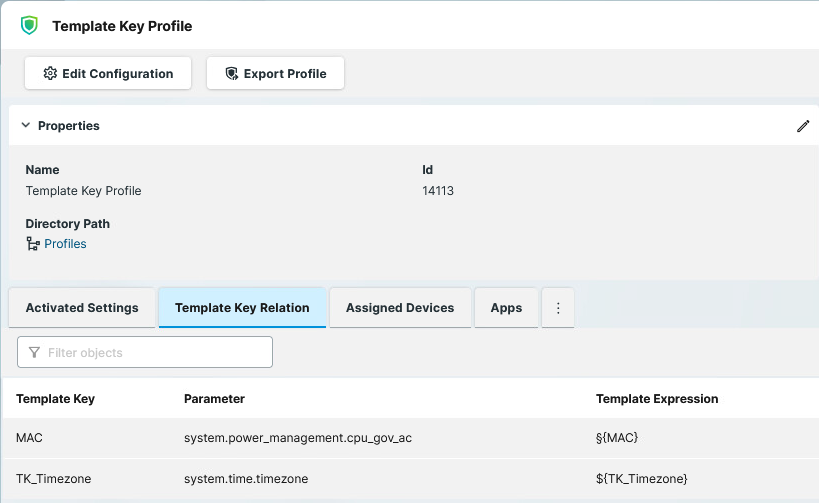819x503 pixels.
Task: Click the pencil edit properties icon
Action: pos(802,126)
